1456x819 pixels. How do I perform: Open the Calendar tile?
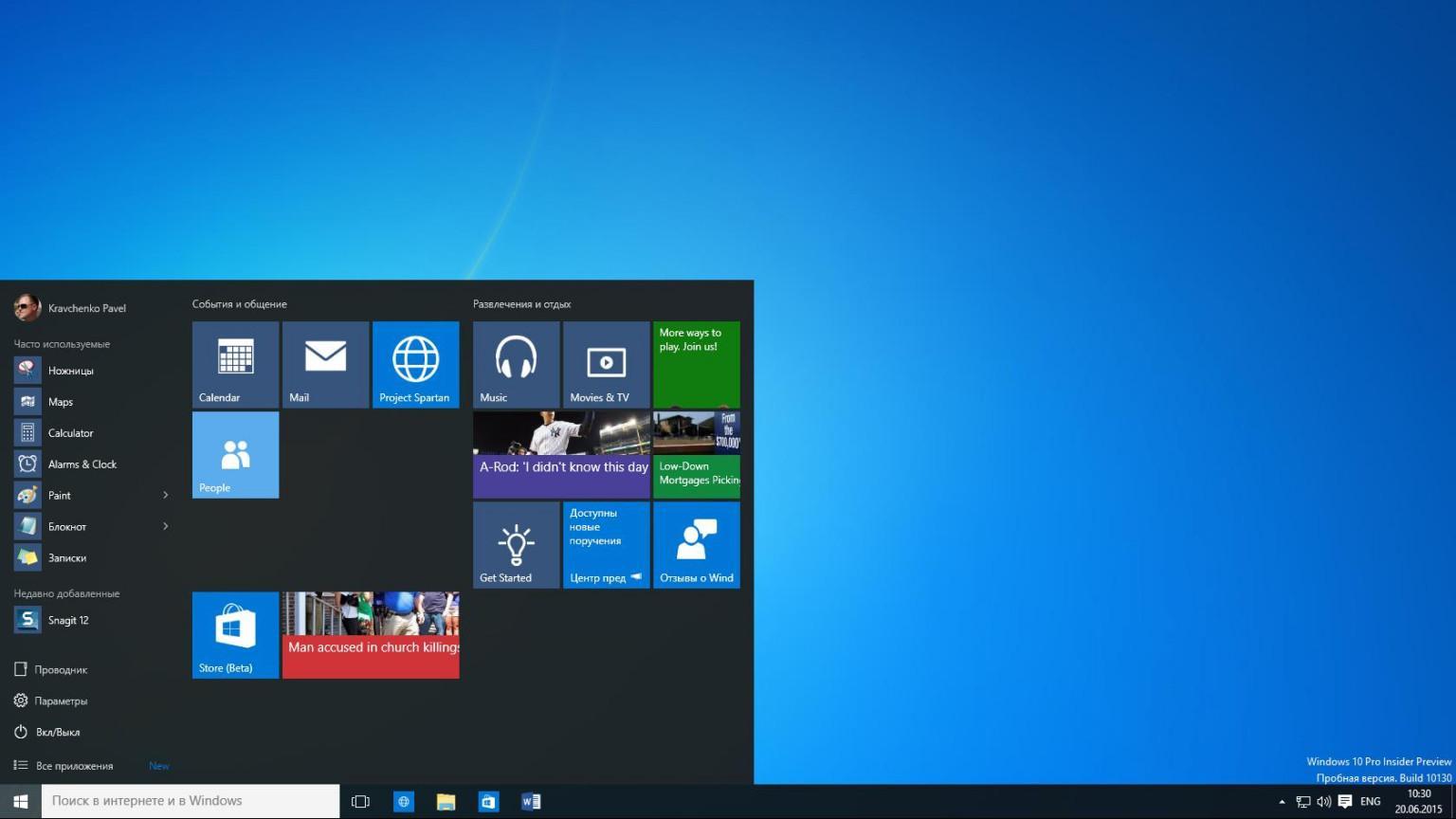tap(235, 365)
